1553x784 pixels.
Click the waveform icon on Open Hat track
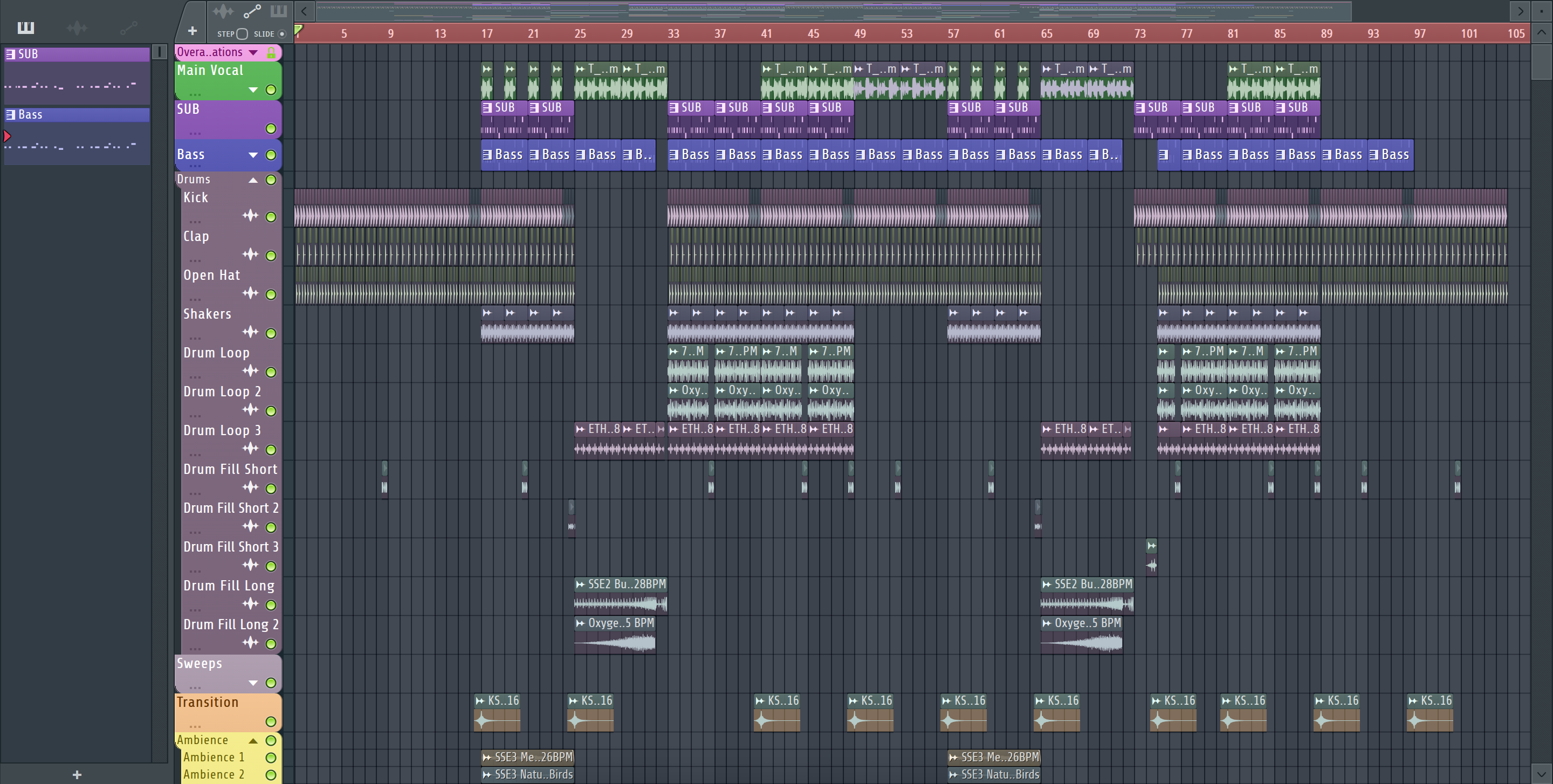coord(250,293)
